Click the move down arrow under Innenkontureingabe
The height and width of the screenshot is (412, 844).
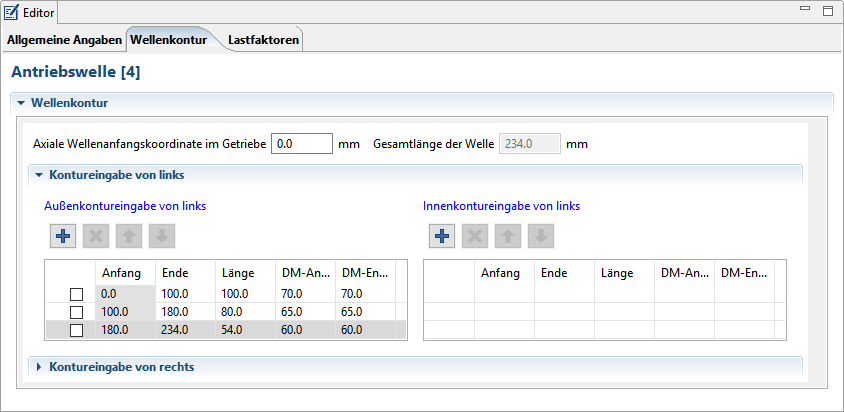541,236
